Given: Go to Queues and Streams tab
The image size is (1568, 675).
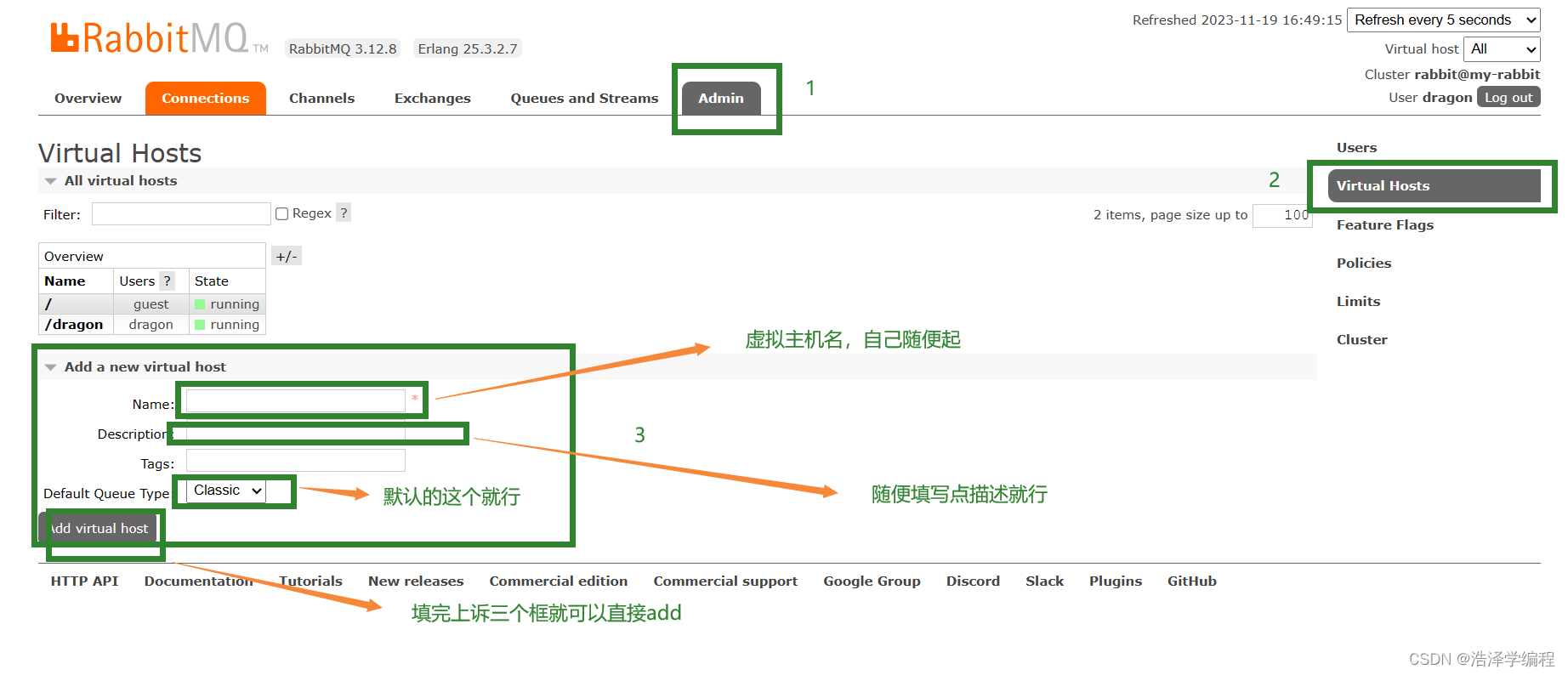Looking at the screenshot, I should click(x=584, y=99).
